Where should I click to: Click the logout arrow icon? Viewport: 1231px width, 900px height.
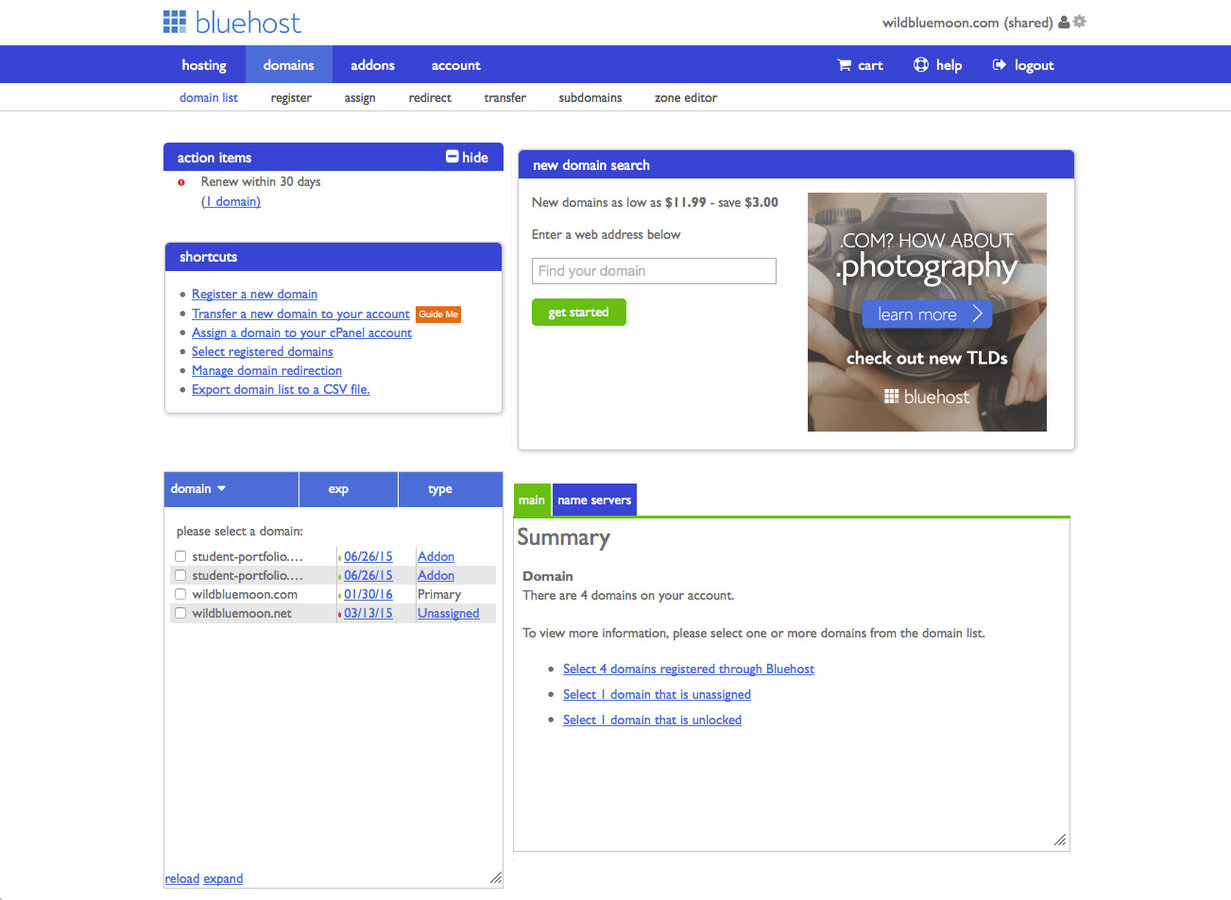click(999, 65)
